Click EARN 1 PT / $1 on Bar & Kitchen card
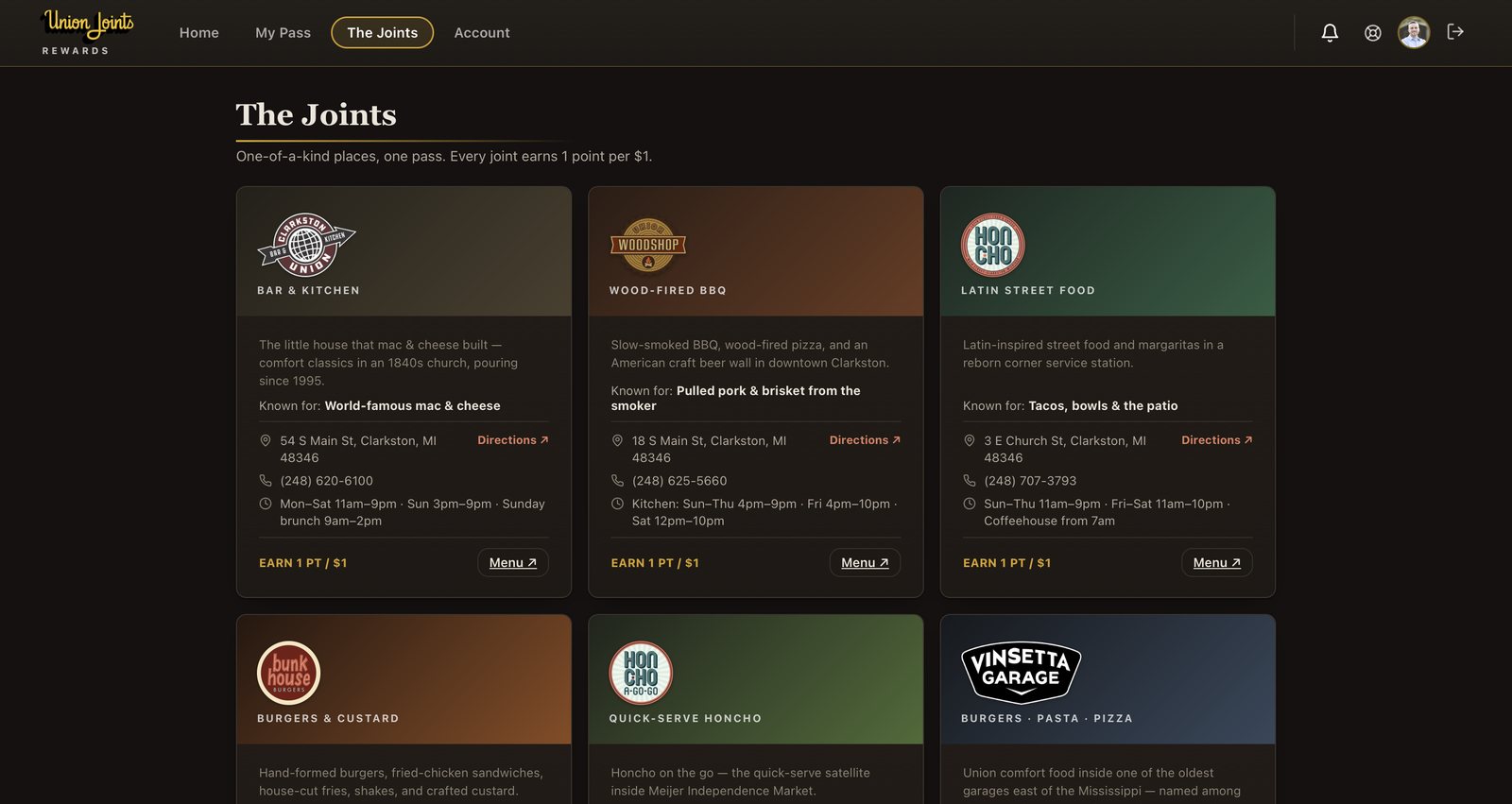The width and height of the screenshot is (1512, 804). pyautogui.click(x=303, y=563)
